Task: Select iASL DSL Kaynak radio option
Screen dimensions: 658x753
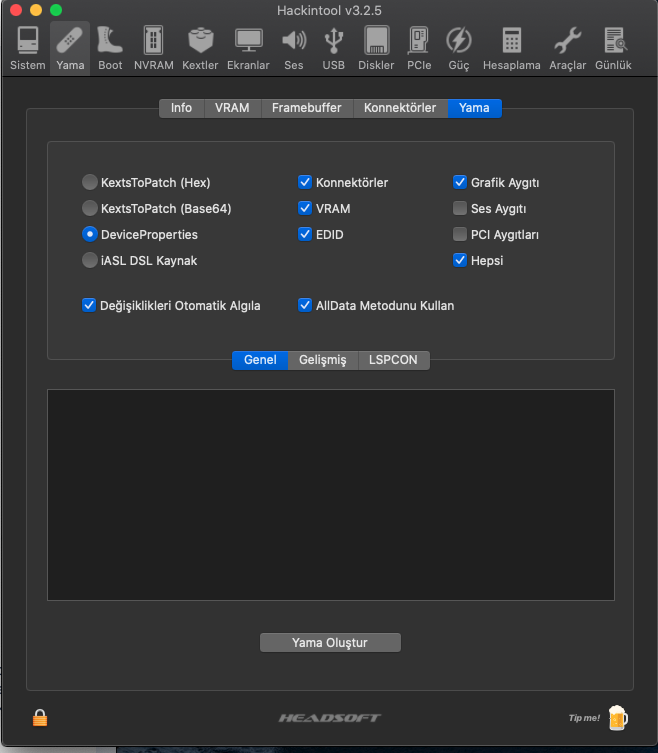Action: coord(89,260)
